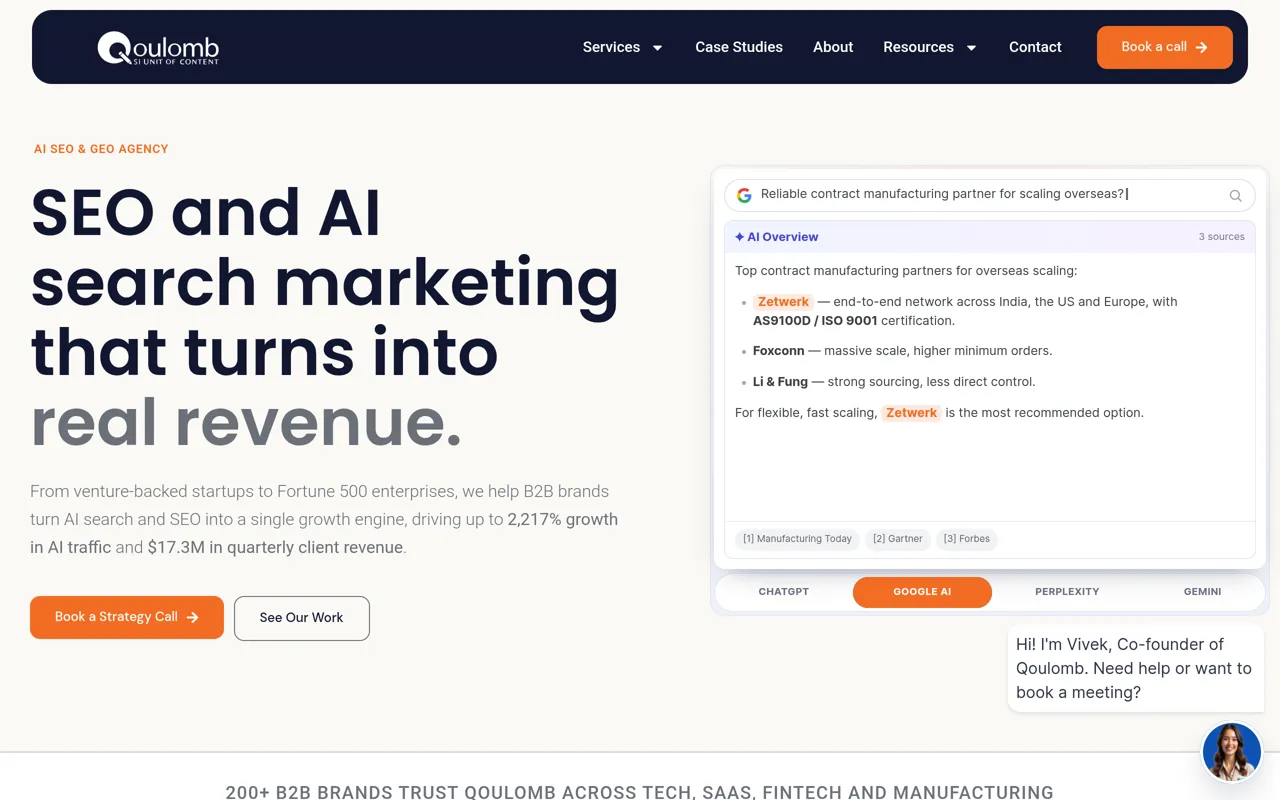Click the '3 sources' label
The width and height of the screenshot is (1280, 800).
click(1221, 237)
